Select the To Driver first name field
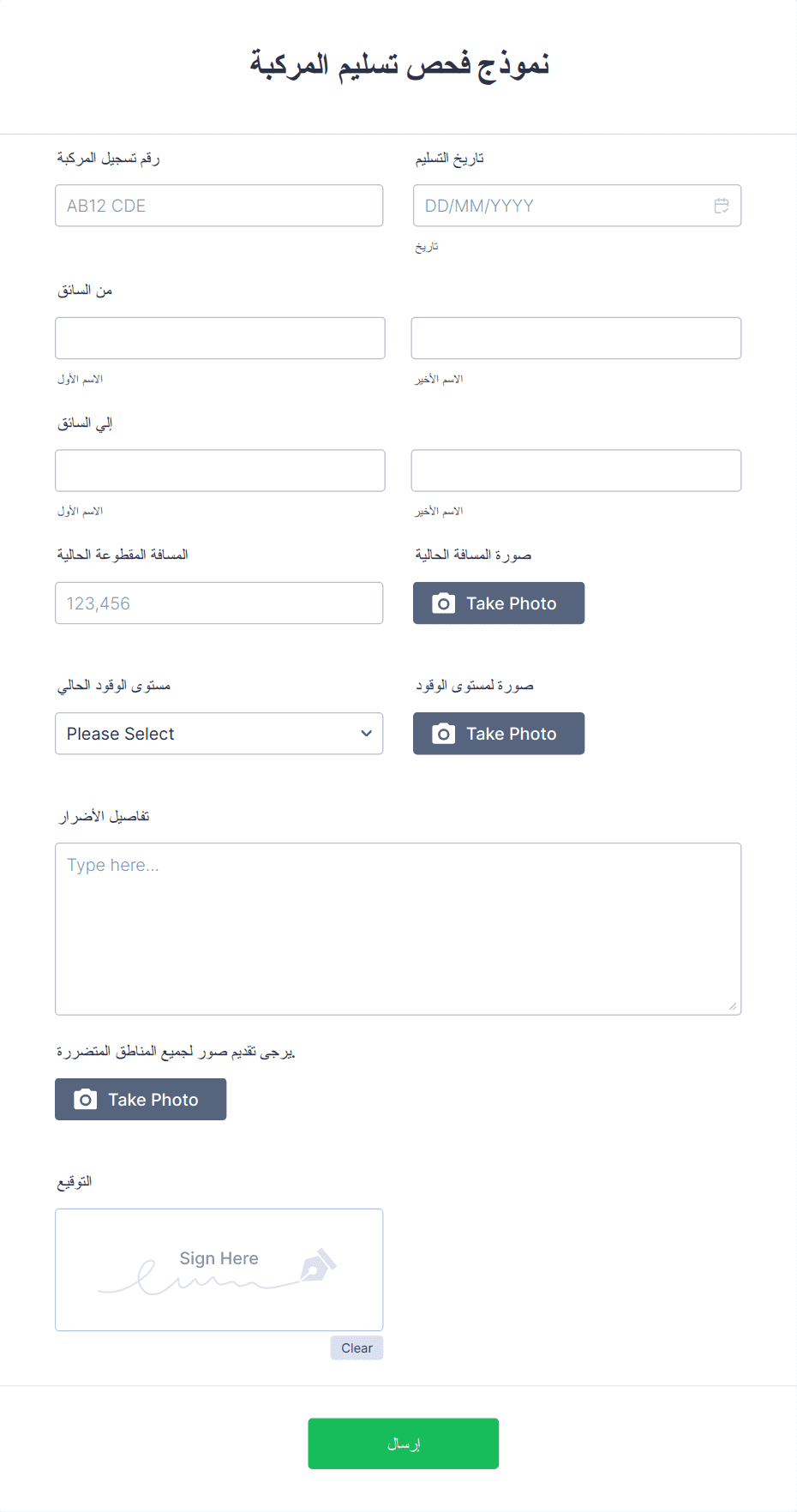The width and height of the screenshot is (797, 1512). click(x=220, y=471)
